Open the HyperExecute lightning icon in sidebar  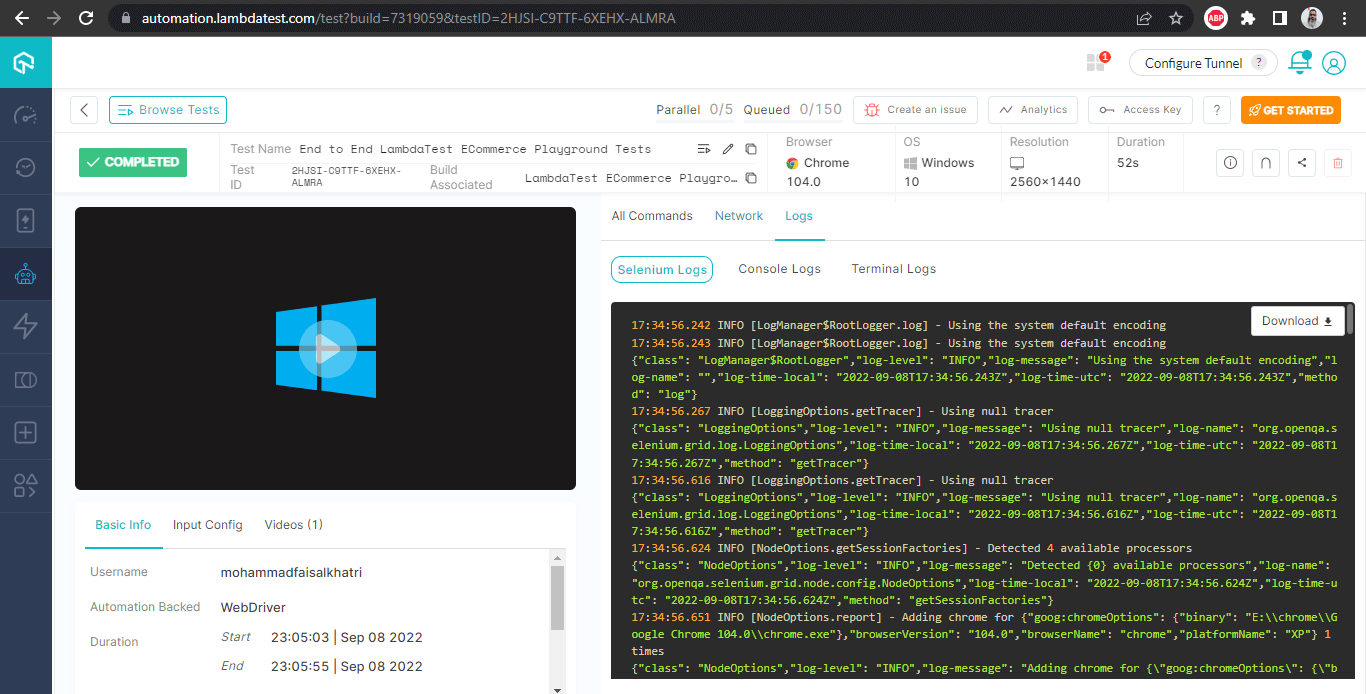[x=25, y=327]
